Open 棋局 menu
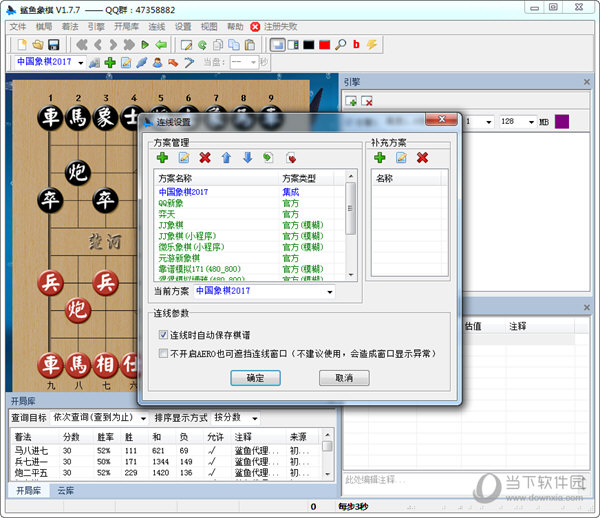The width and height of the screenshot is (600, 518). pyautogui.click(x=44, y=26)
